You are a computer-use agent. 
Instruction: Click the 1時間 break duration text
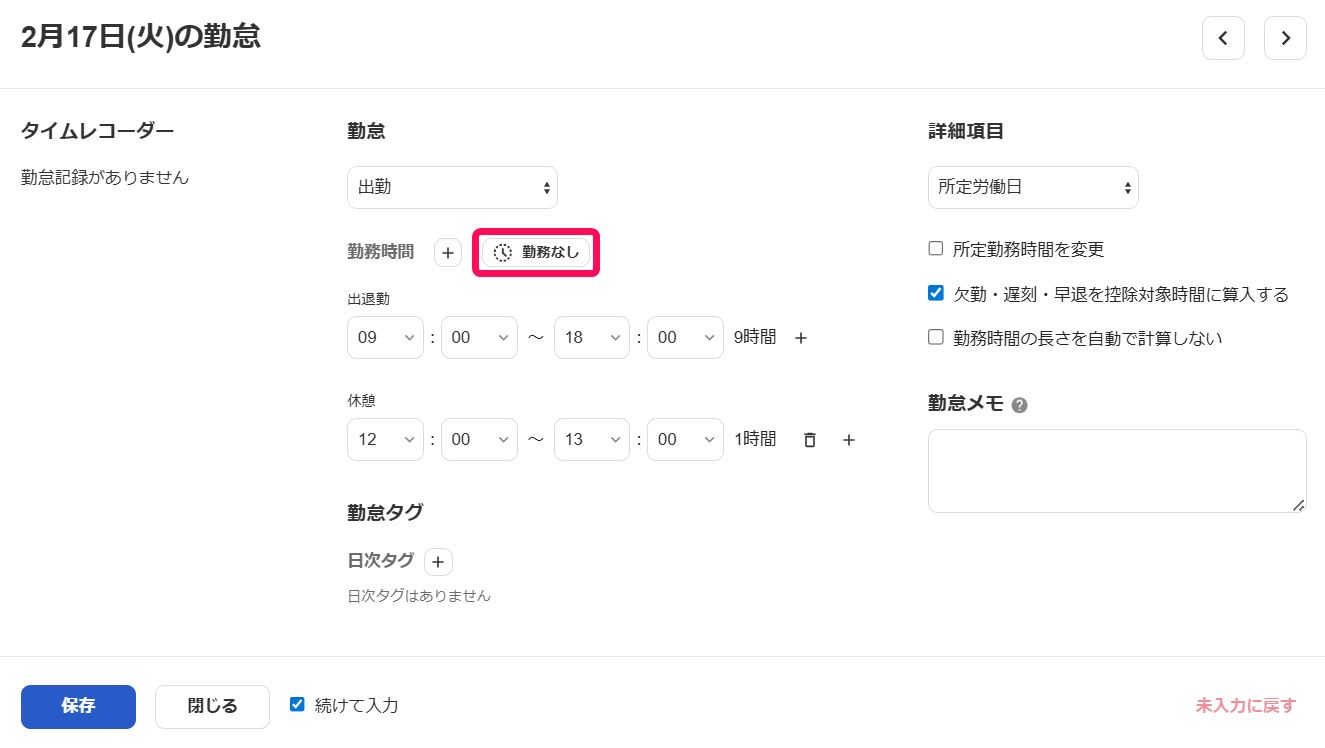click(x=755, y=440)
